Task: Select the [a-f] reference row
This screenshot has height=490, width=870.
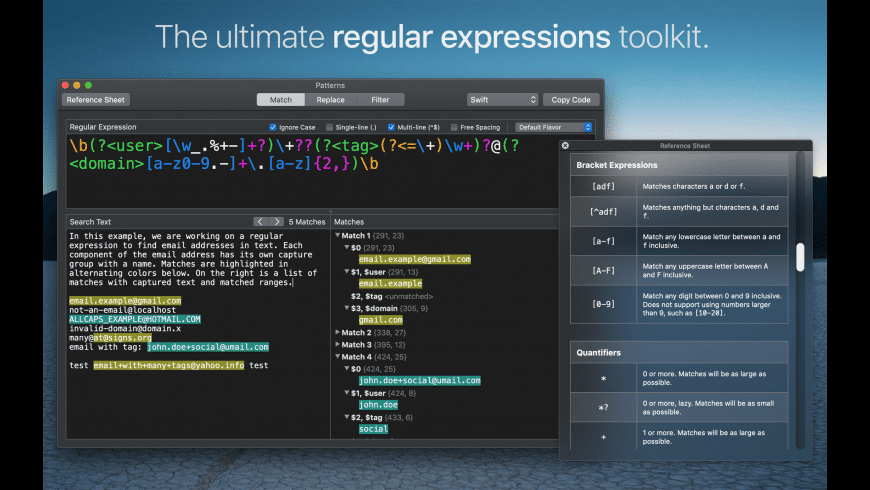Action: [679, 241]
